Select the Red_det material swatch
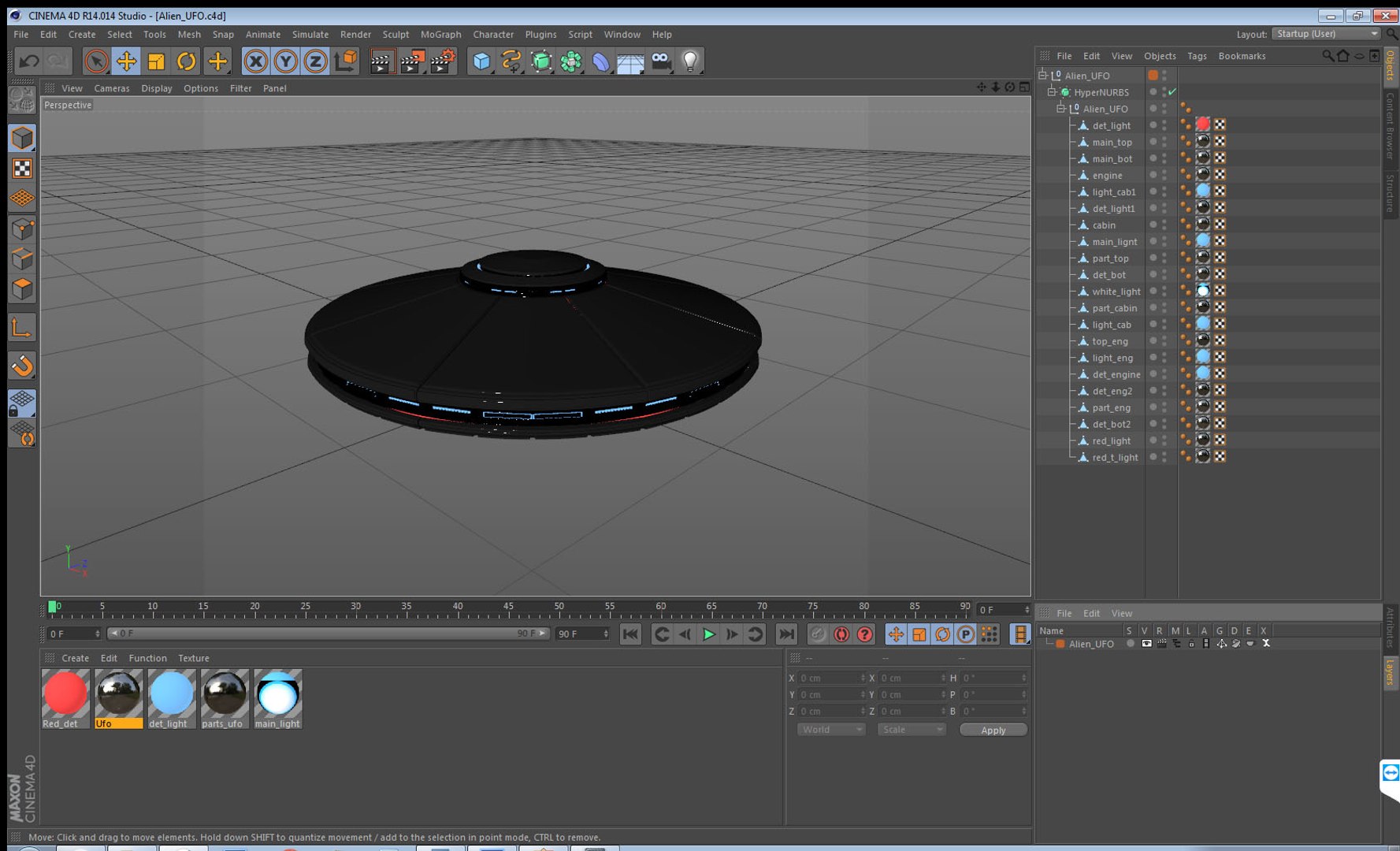1400x851 pixels. 65,699
